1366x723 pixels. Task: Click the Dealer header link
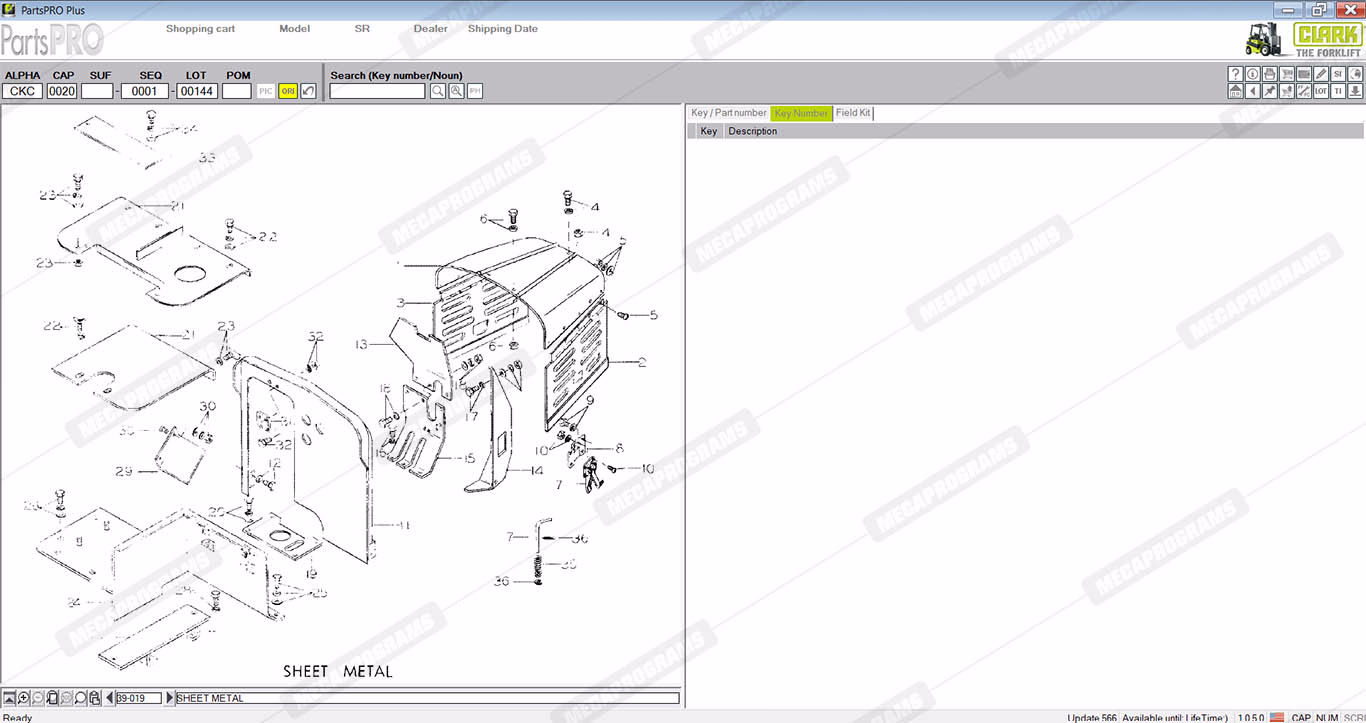tap(430, 29)
